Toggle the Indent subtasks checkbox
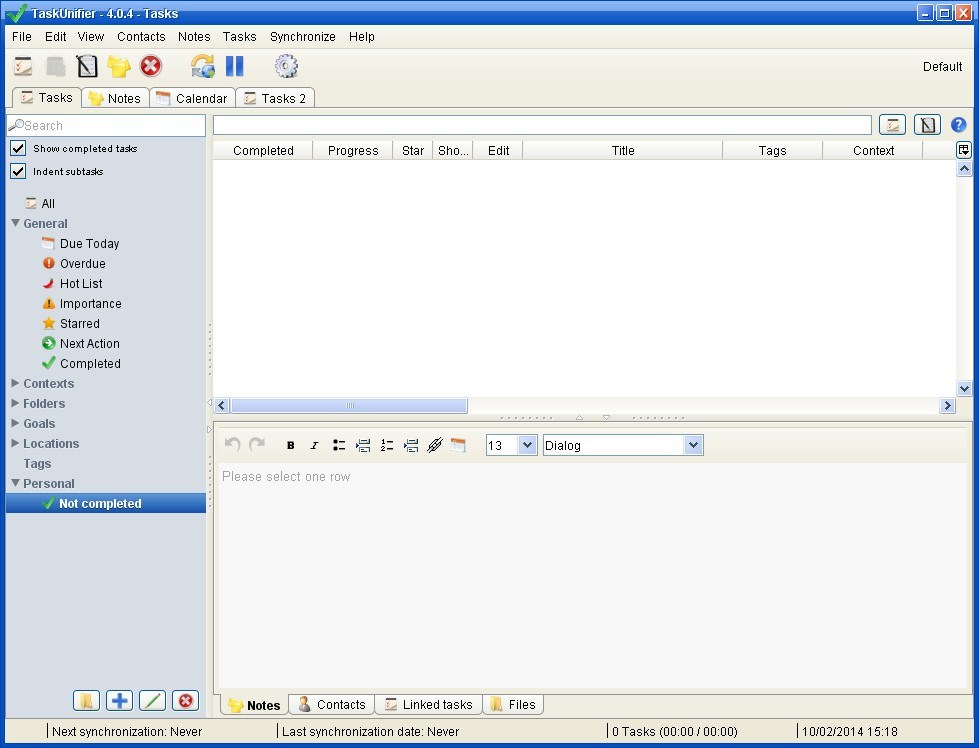 point(18,171)
